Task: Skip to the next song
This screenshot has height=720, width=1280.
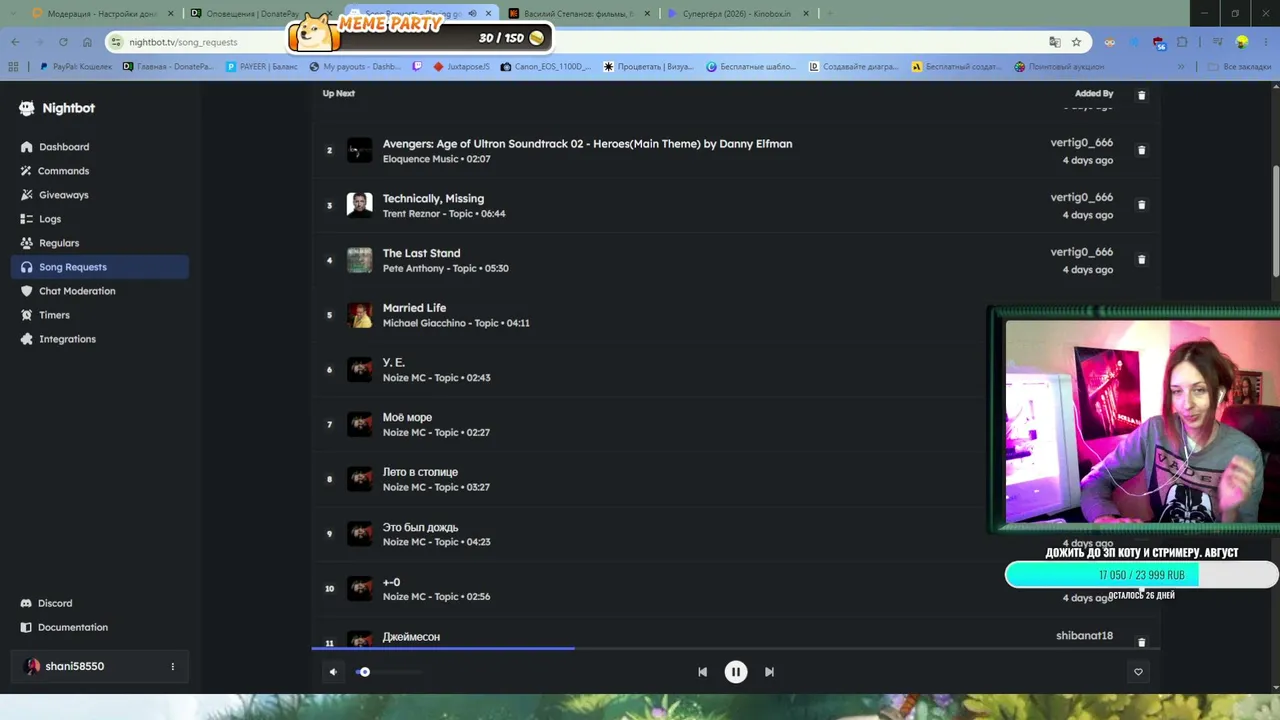Action: click(769, 672)
